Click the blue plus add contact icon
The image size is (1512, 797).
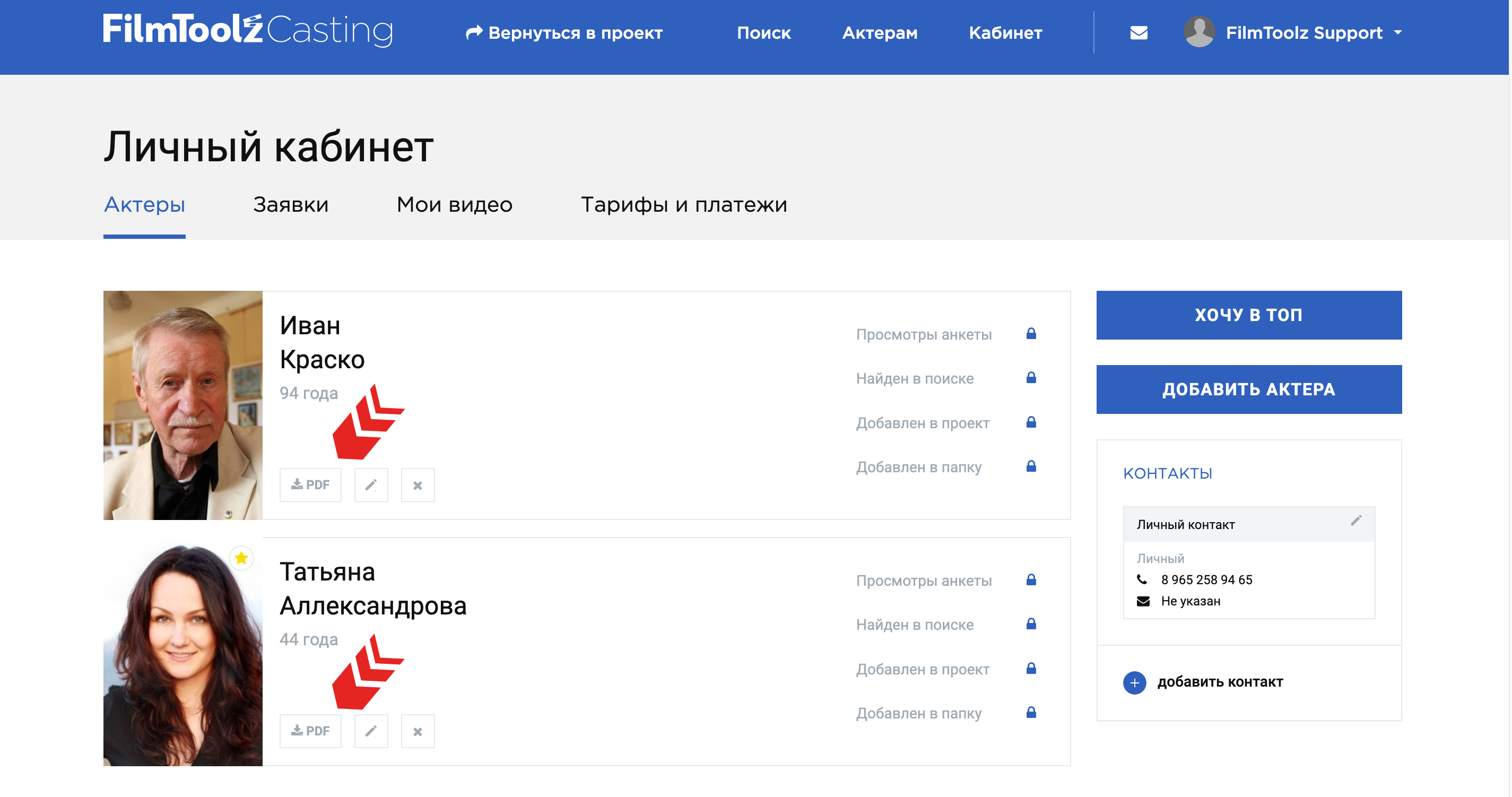[x=1135, y=682]
